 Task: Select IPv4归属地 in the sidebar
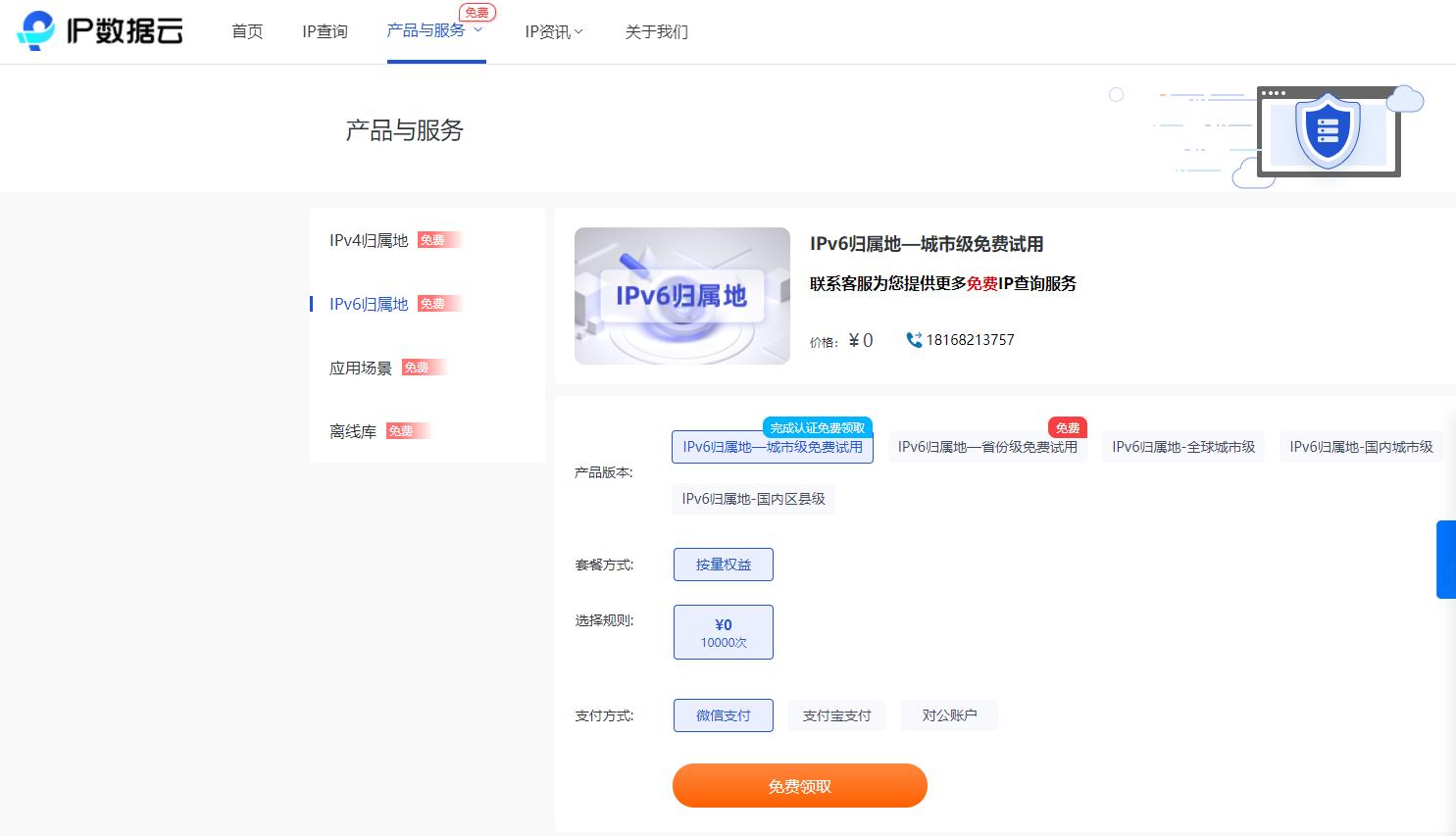369,240
